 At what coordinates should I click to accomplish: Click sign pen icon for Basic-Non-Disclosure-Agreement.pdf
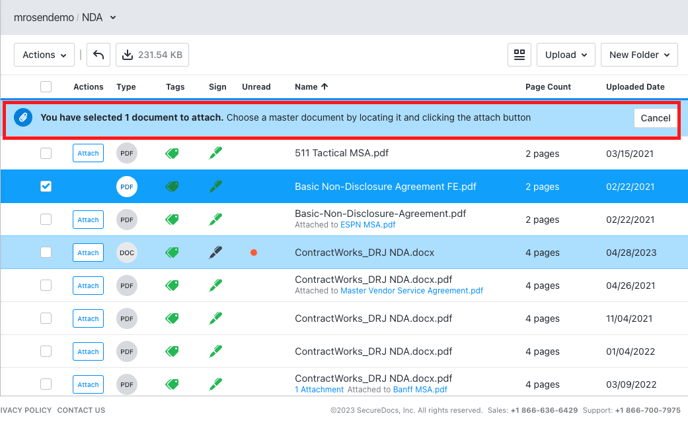point(215,219)
